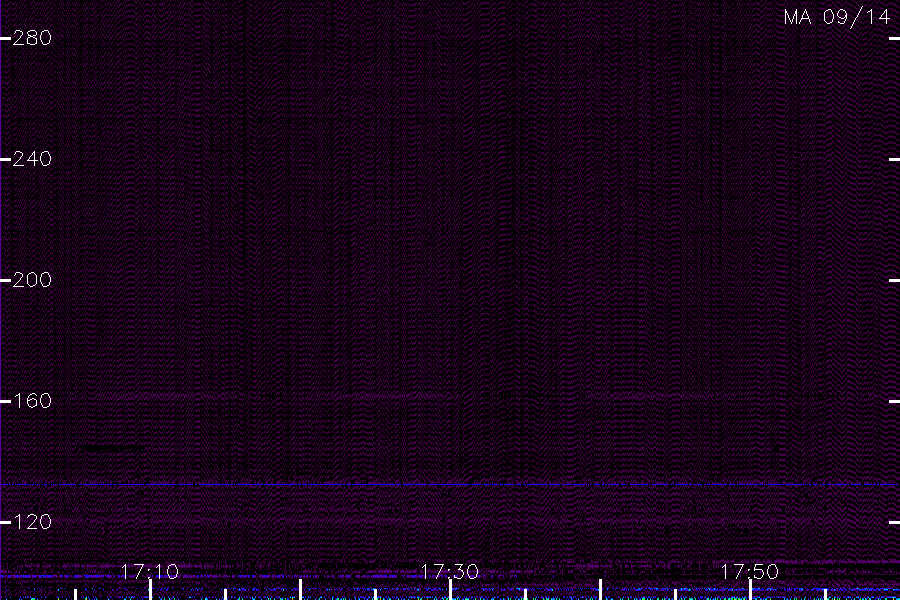Image resolution: width=900 pixels, height=600 pixels.
Task: Click the 240 frequency axis label
Action: [32, 159]
